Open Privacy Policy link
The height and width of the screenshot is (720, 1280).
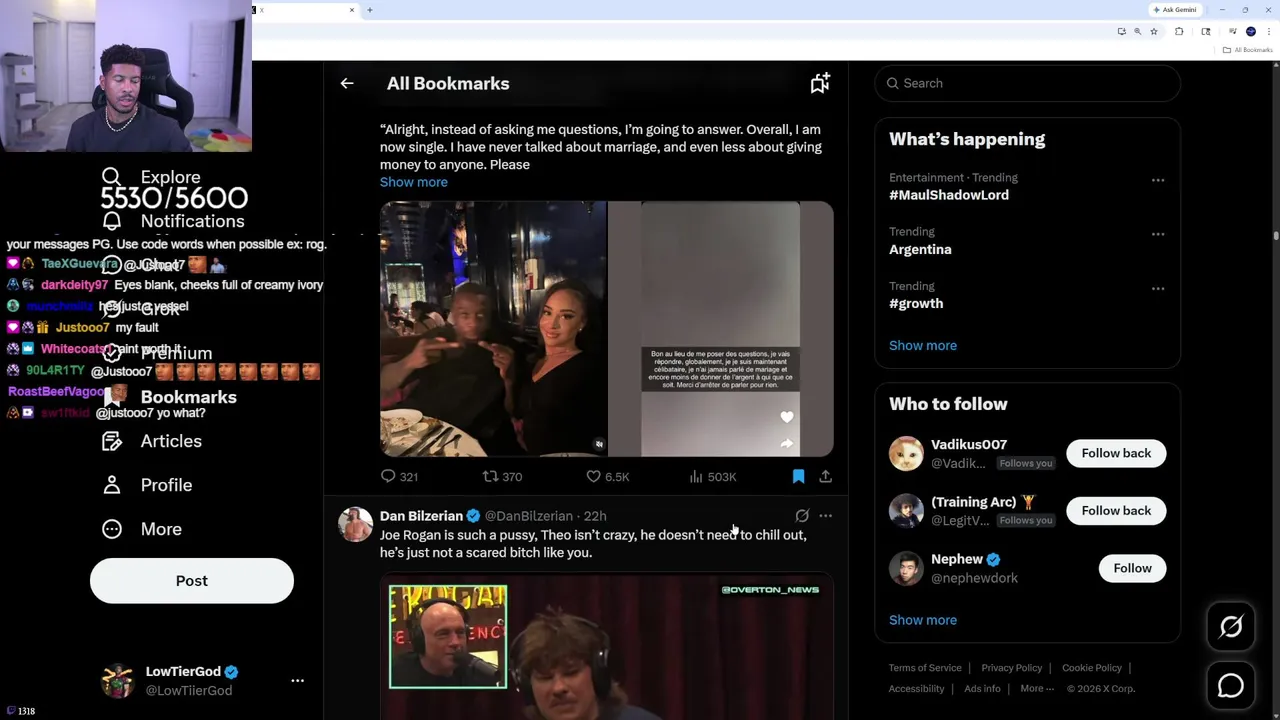[1012, 668]
